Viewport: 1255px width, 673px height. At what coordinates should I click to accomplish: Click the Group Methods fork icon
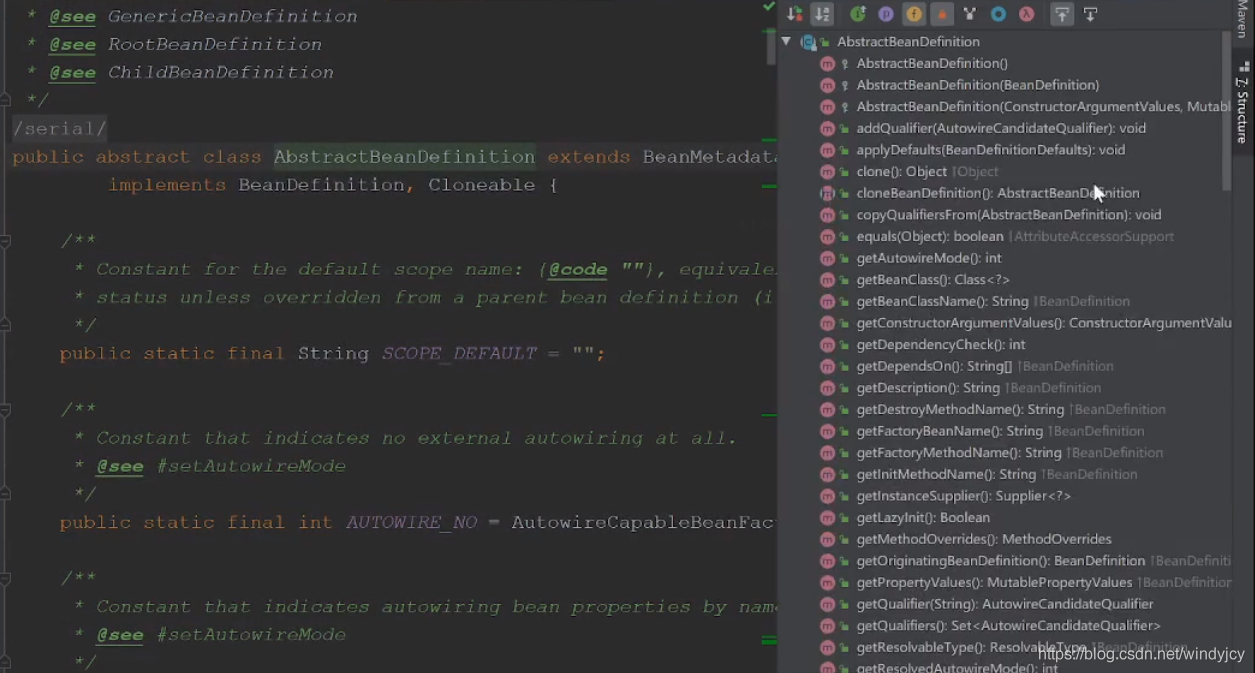pyautogui.click(x=970, y=14)
